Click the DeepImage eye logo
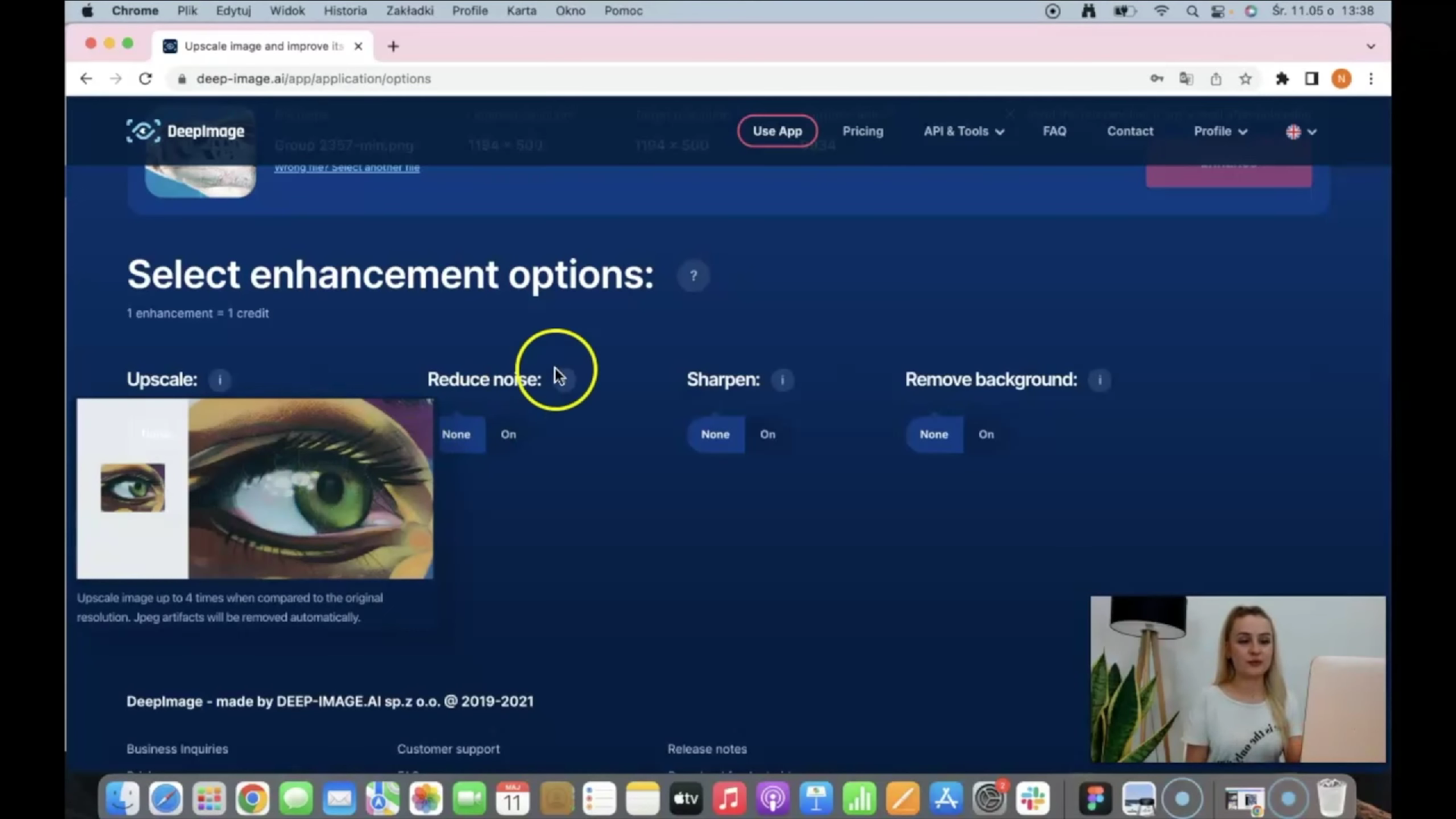The width and height of the screenshot is (1456, 819). point(143,130)
